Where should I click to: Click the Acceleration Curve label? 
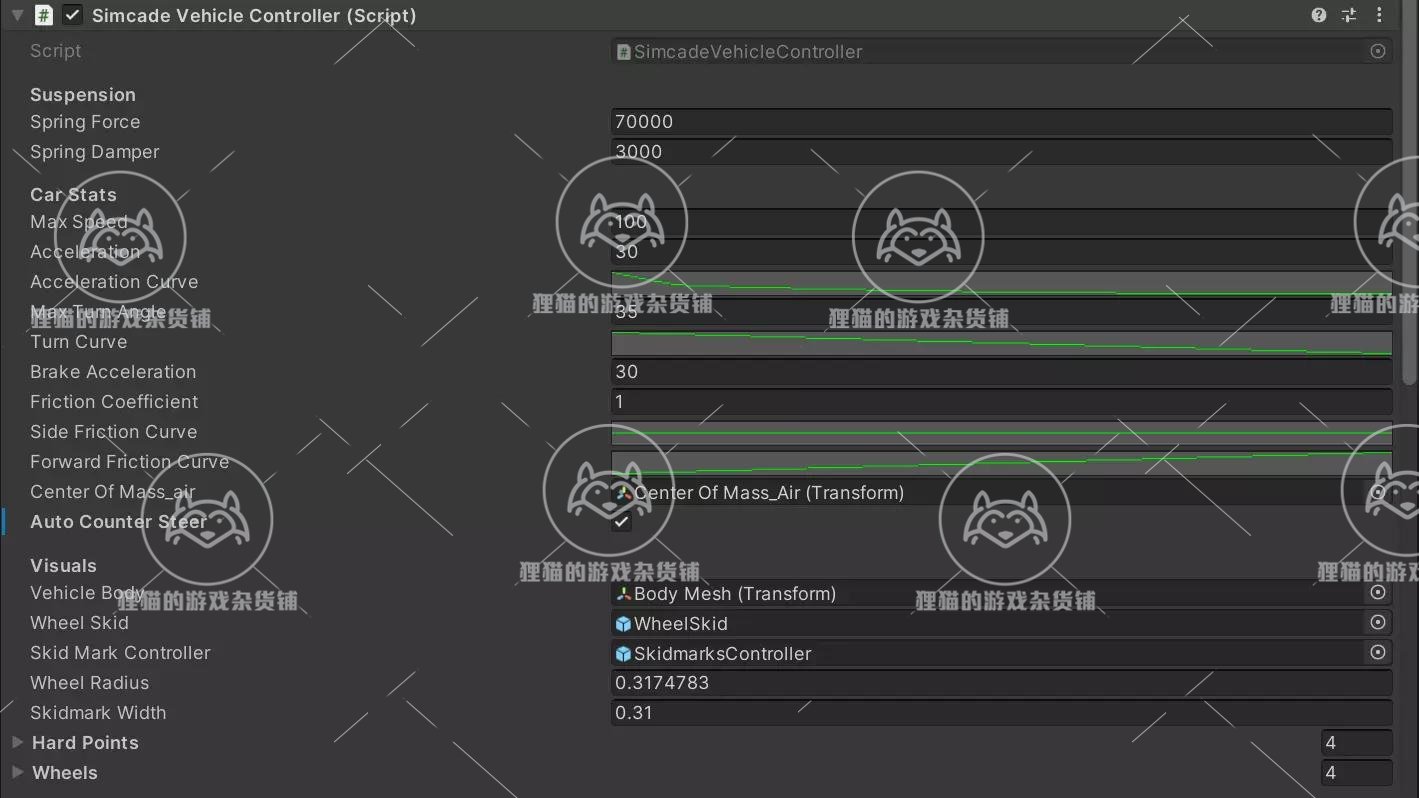[114, 282]
